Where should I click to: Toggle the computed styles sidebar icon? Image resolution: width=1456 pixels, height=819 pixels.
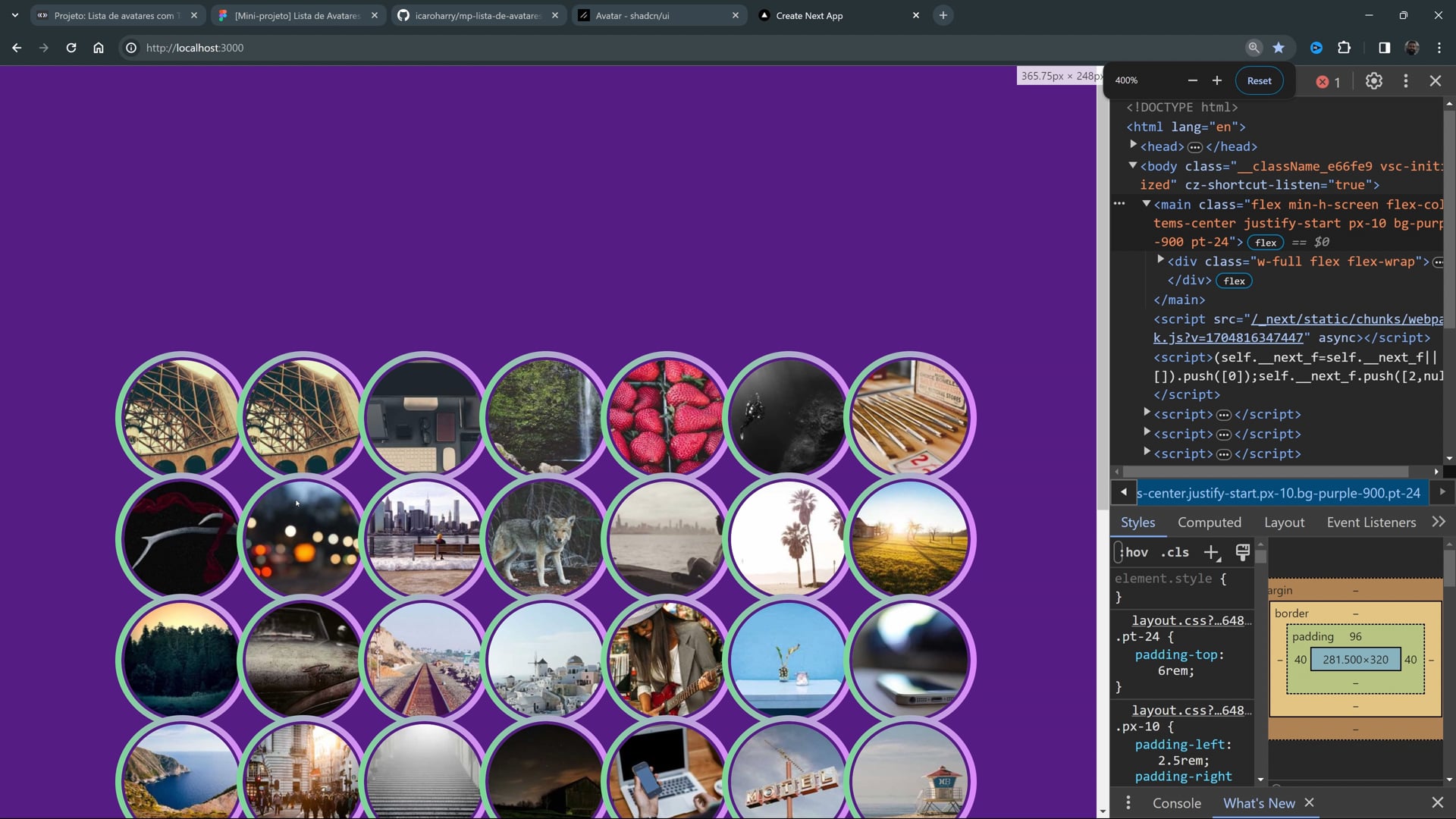tap(1242, 553)
